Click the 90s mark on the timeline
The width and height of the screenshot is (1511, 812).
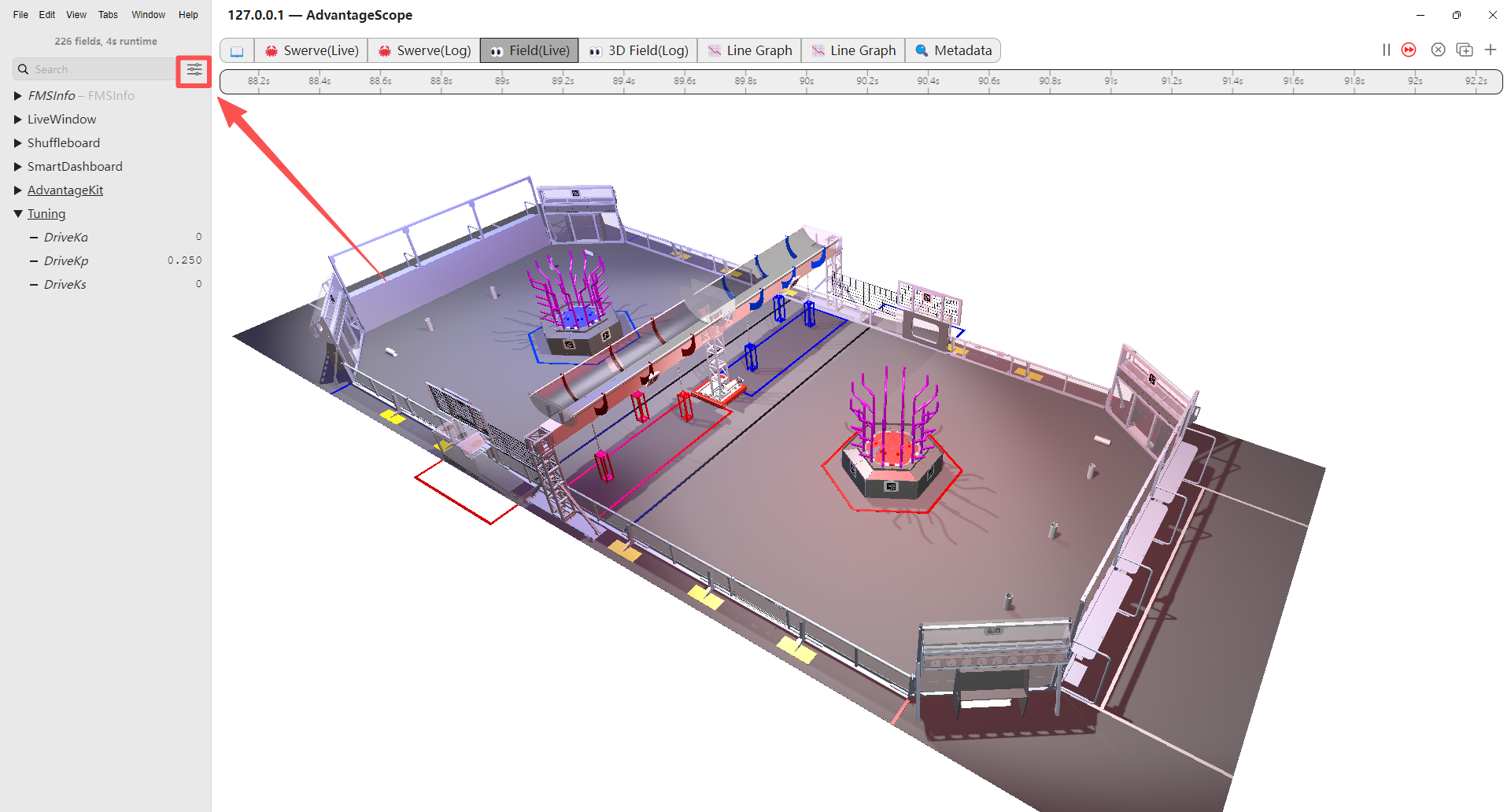[x=807, y=81]
